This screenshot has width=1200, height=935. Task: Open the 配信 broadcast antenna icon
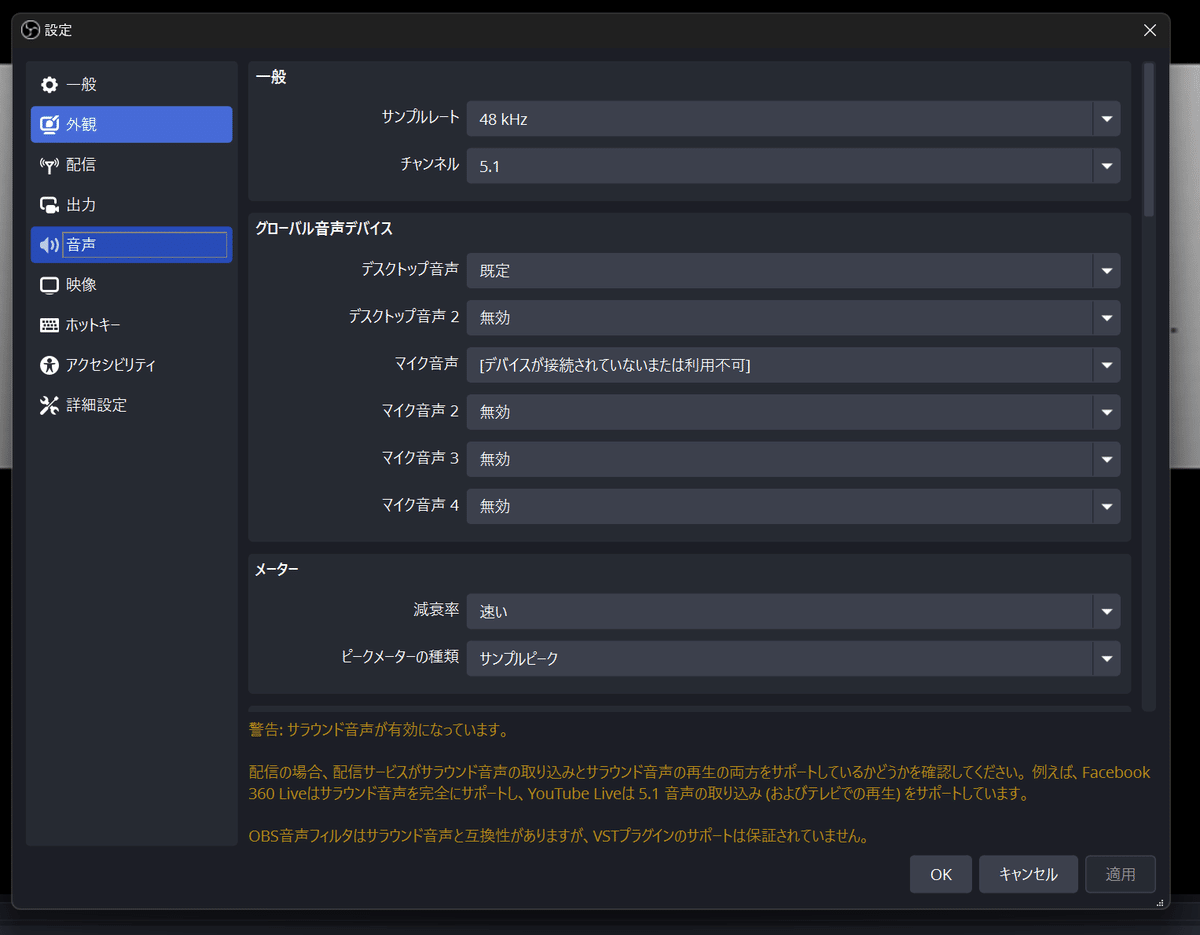(x=49, y=165)
